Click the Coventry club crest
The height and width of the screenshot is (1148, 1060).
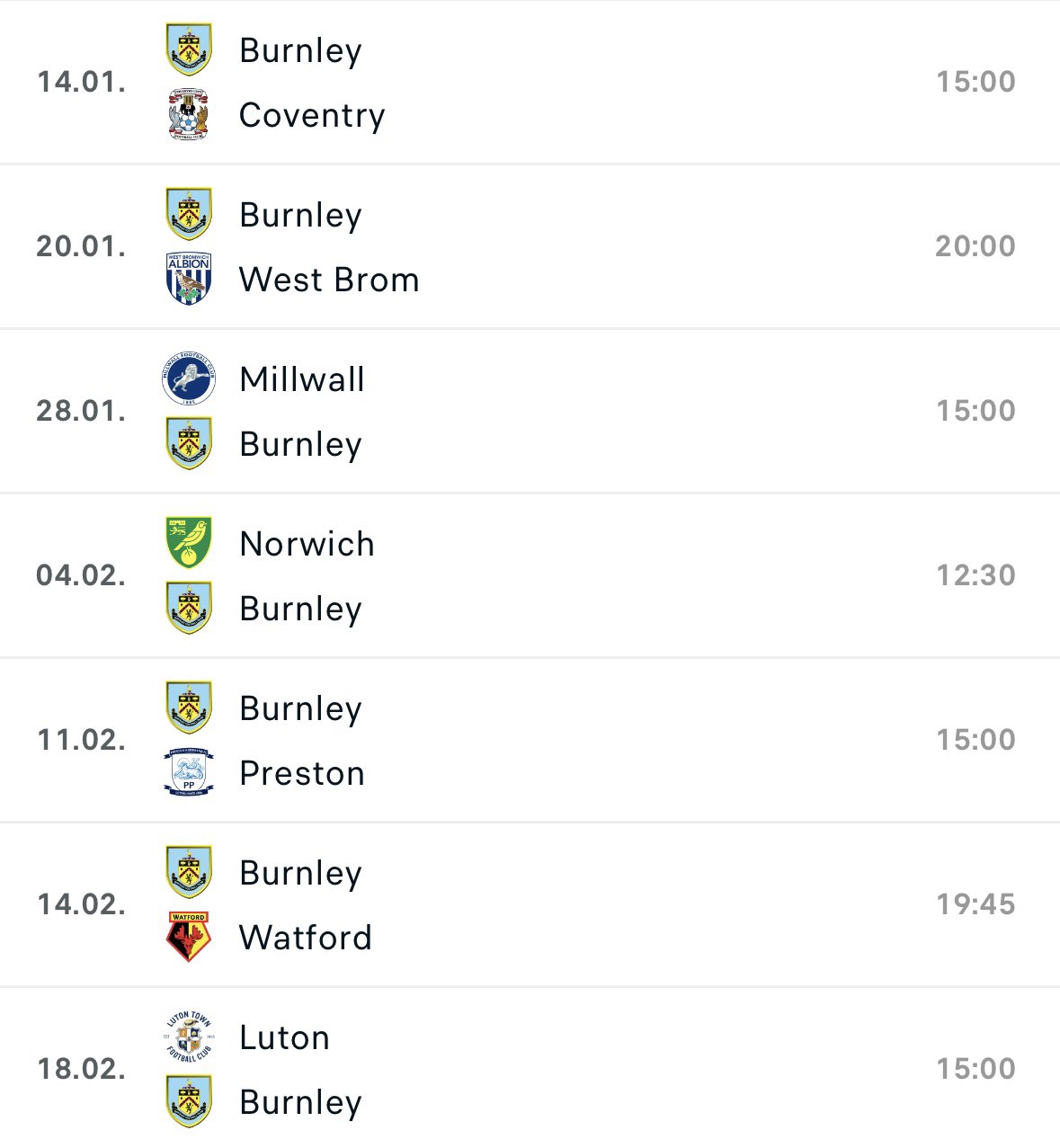189,114
